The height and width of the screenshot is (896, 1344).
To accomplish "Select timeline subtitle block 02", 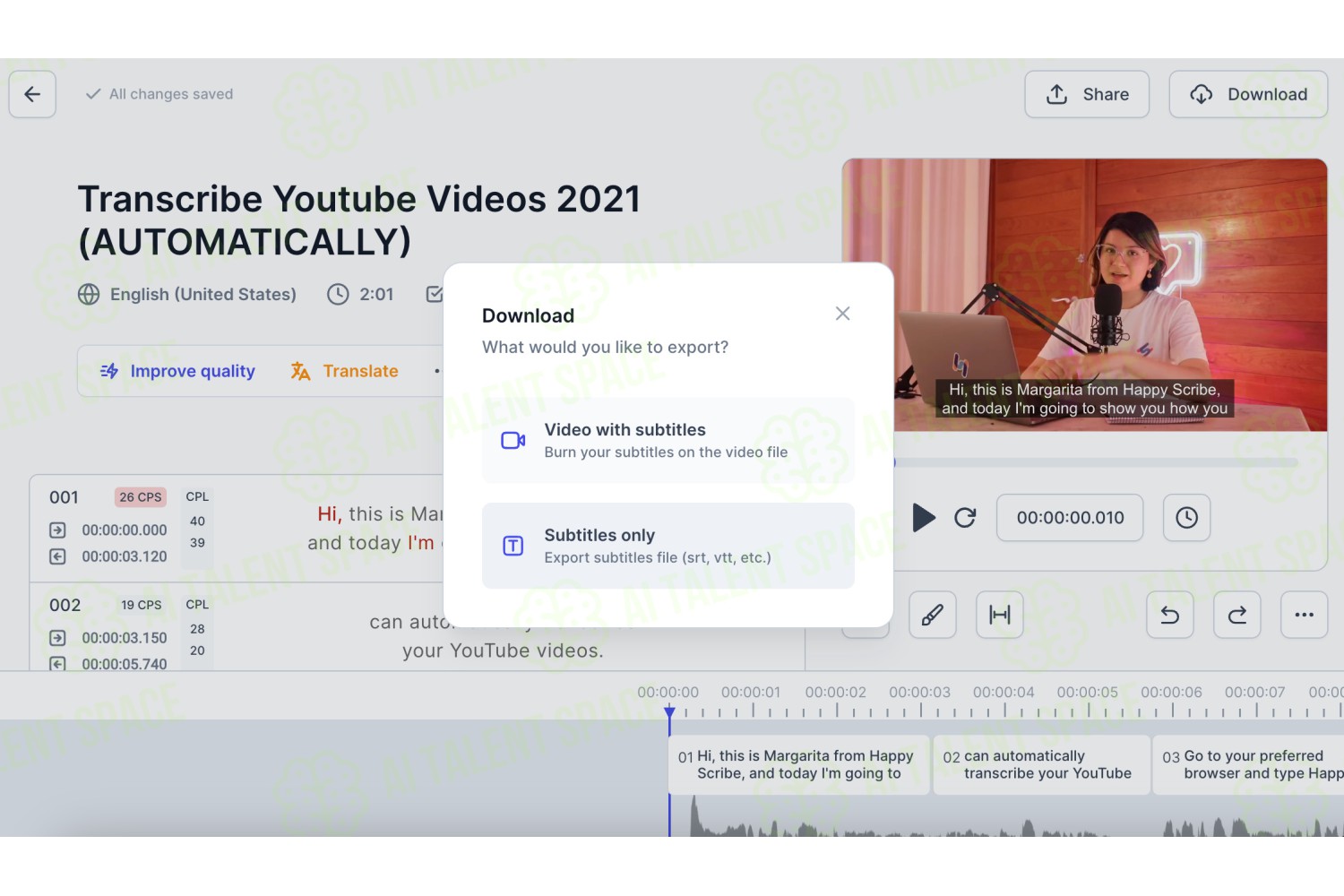I will click(x=1041, y=765).
